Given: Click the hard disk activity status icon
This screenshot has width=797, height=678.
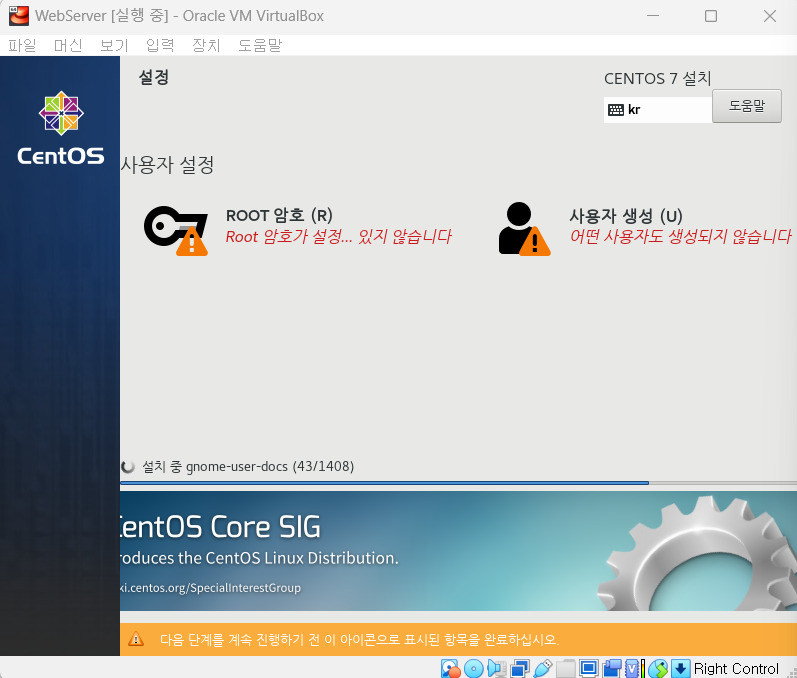Looking at the screenshot, I should [450, 668].
